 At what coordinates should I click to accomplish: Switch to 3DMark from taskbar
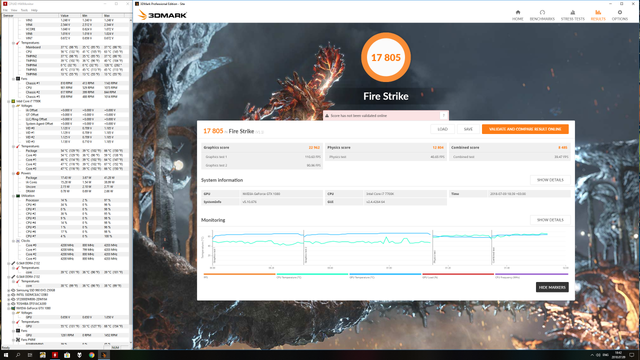pos(104,355)
